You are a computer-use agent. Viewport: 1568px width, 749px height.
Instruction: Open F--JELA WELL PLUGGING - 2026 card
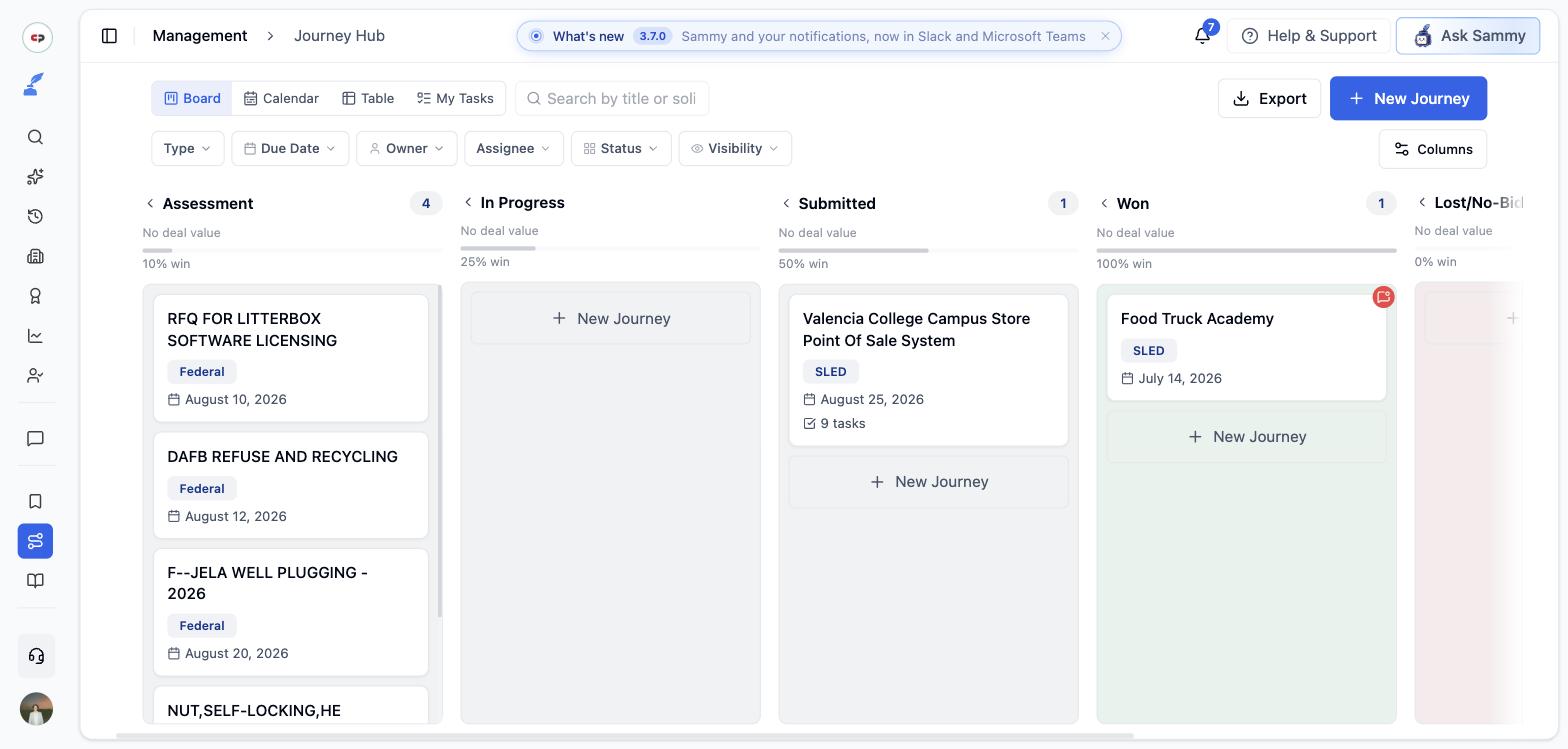point(291,612)
